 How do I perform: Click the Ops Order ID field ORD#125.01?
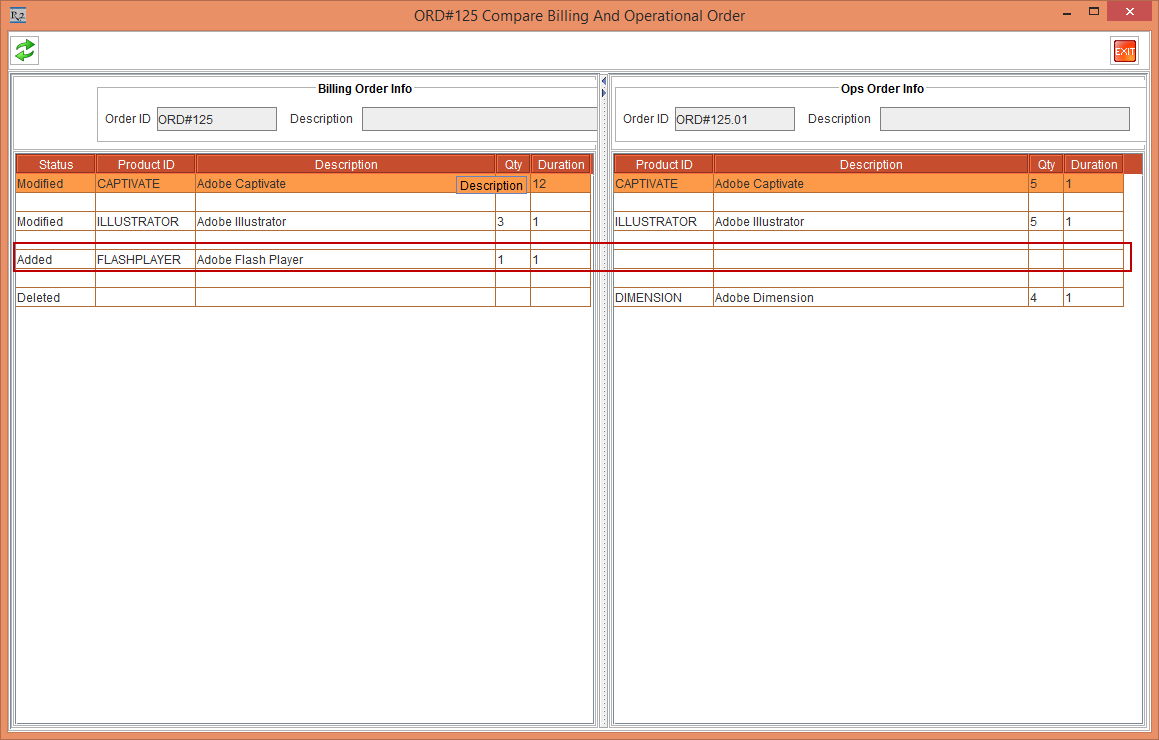pyautogui.click(x=734, y=119)
